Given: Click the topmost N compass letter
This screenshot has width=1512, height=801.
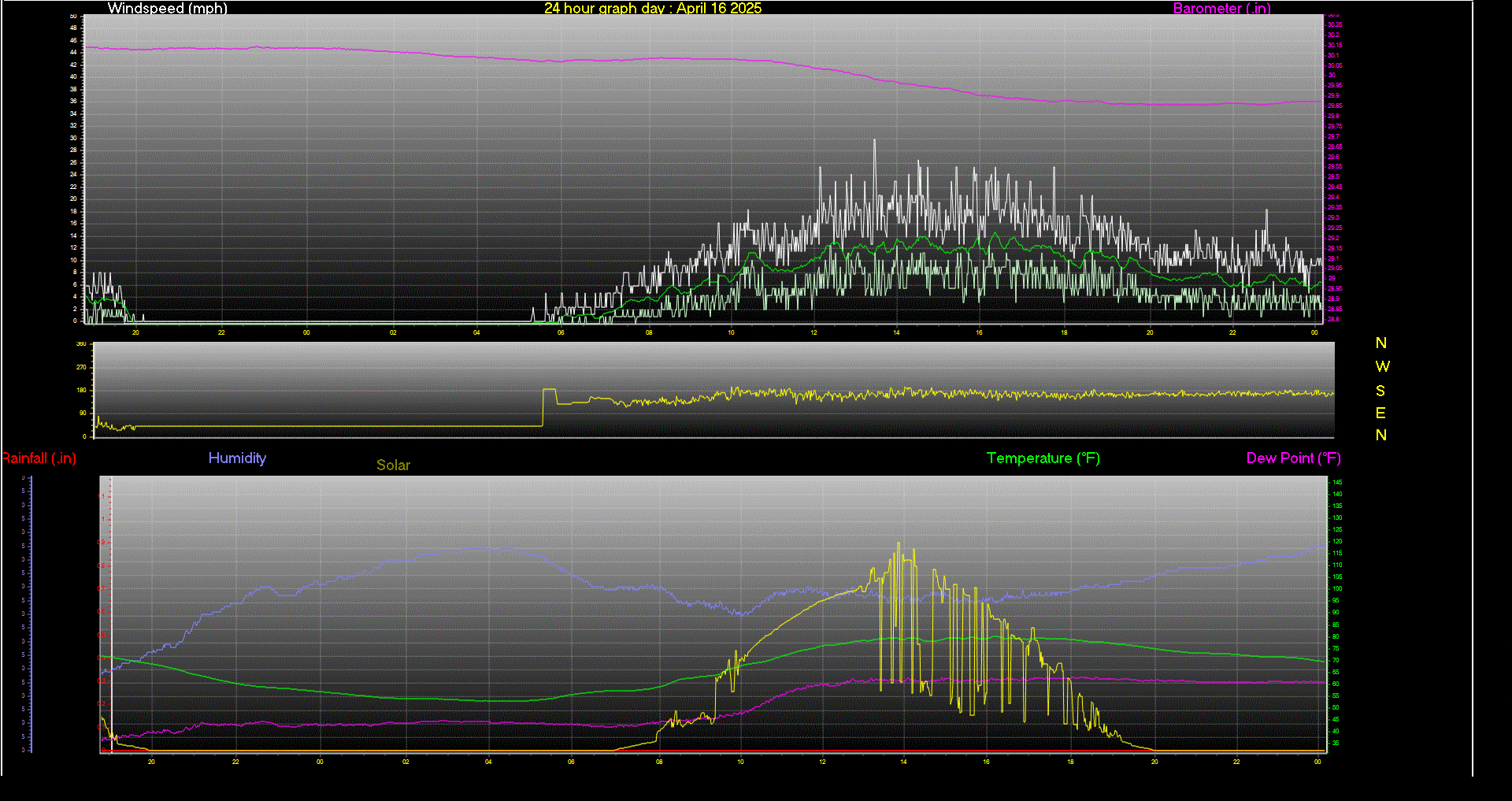Looking at the screenshot, I should 1380,343.
